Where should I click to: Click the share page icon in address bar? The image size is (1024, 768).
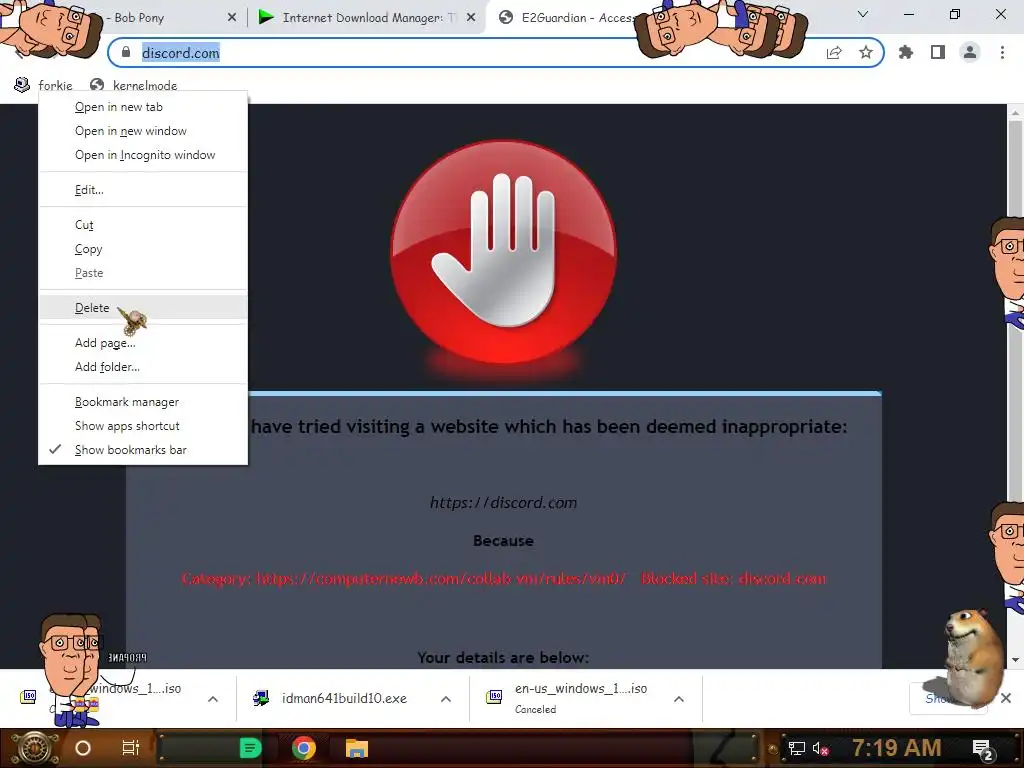point(834,53)
